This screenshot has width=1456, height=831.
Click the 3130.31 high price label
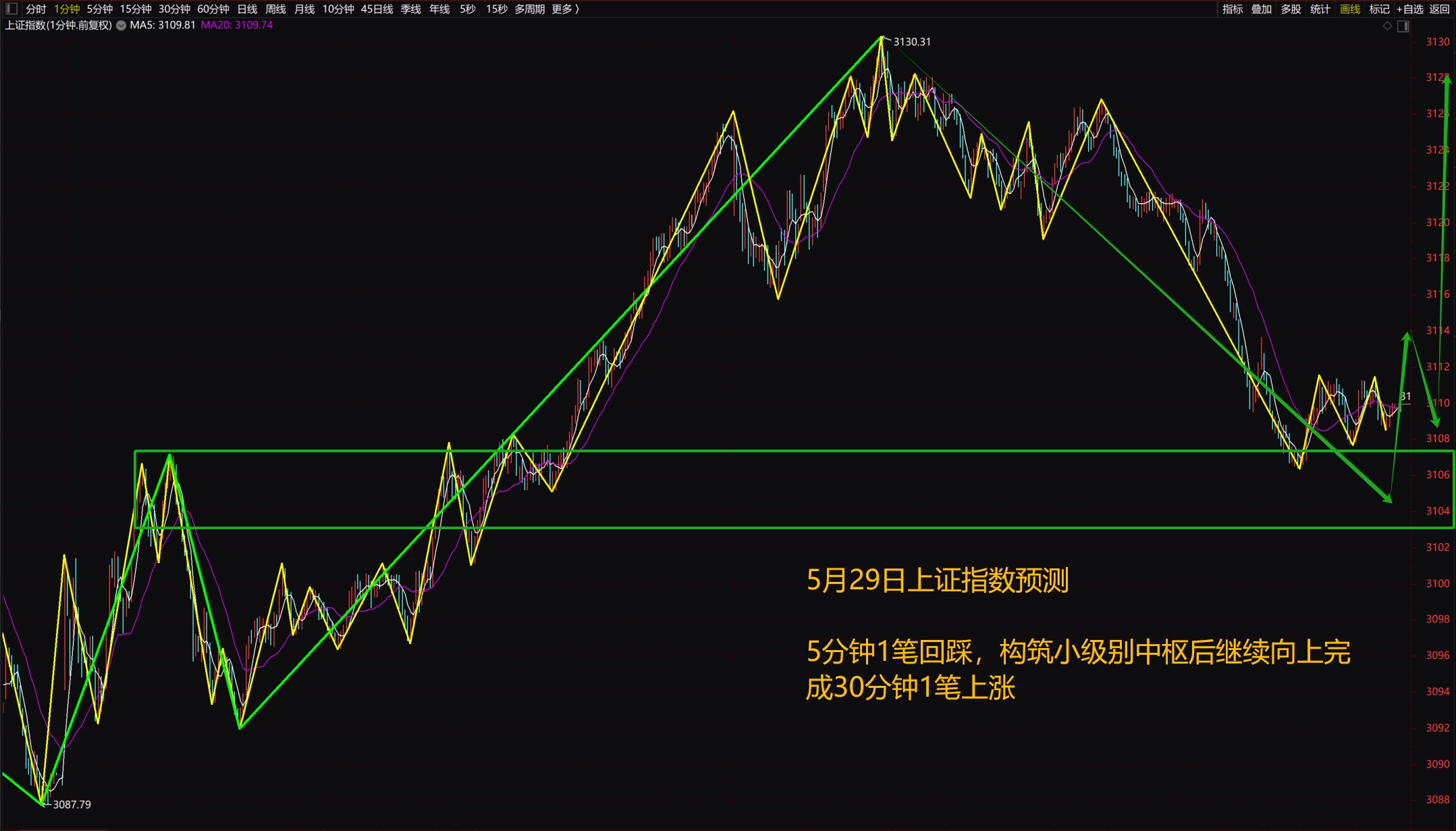[x=912, y=42]
